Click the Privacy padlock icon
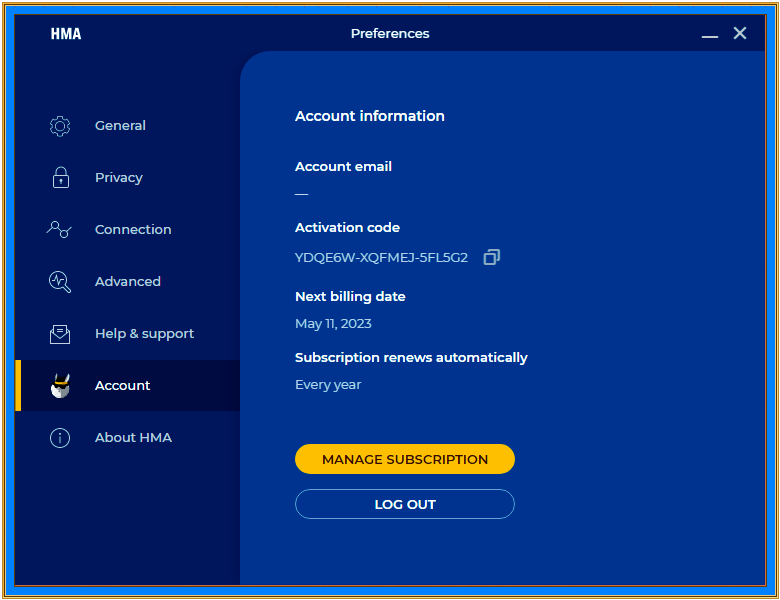This screenshot has height=600, width=780. [x=61, y=178]
